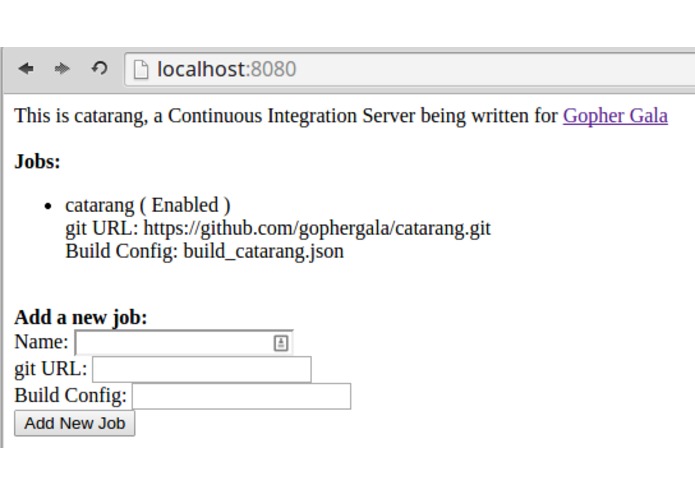Click the 'Add a new job:' heading
This screenshot has width=695, height=494.
tap(81, 317)
